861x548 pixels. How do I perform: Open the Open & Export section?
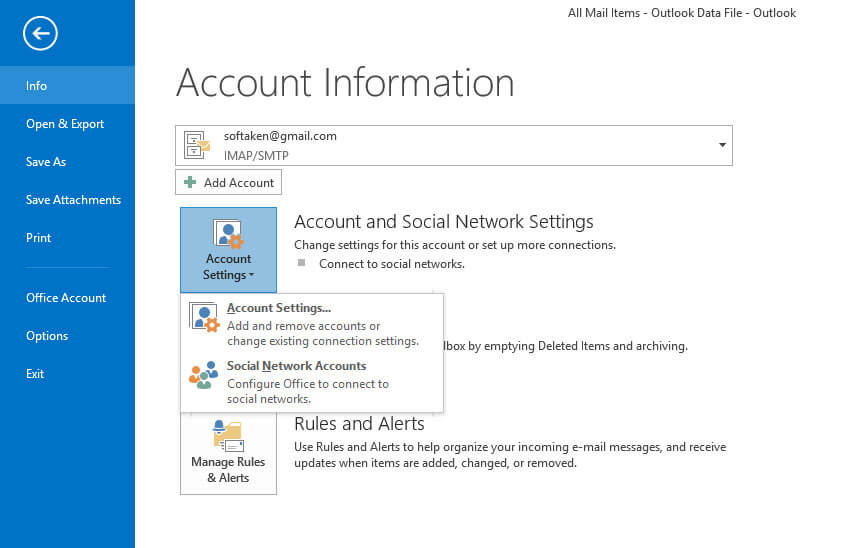pos(65,124)
